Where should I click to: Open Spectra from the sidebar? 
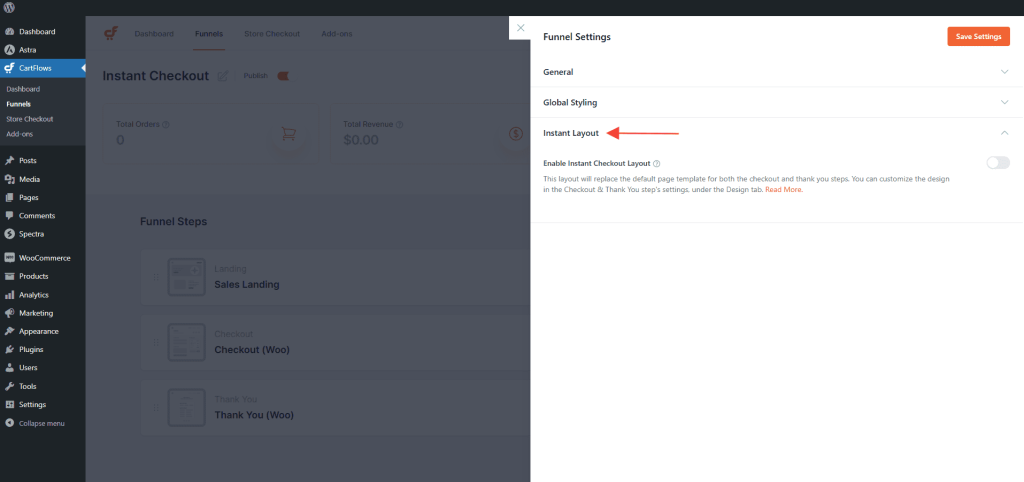[x=31, y=234]
